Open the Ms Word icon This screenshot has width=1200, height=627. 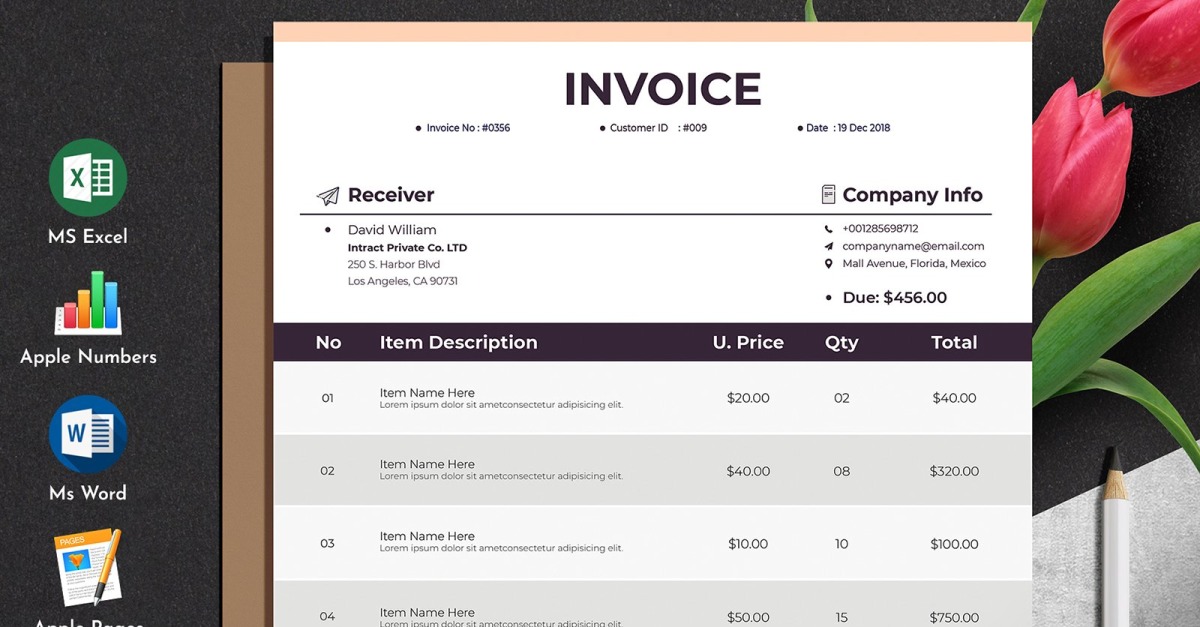pos(88,433)
